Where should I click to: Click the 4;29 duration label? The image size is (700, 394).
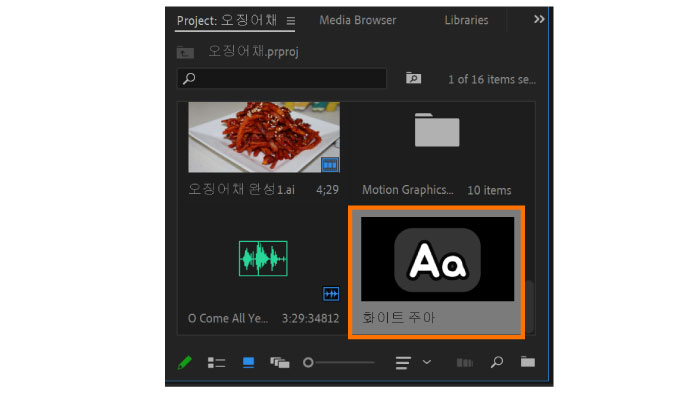pos(327,190)
